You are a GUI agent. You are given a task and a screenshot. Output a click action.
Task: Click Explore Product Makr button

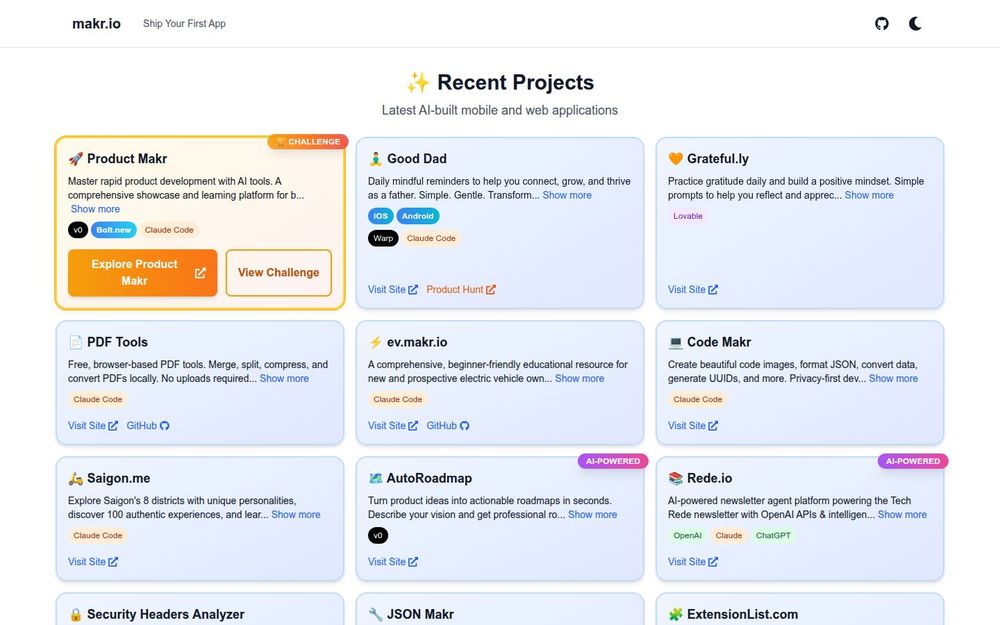pos(142,272)
